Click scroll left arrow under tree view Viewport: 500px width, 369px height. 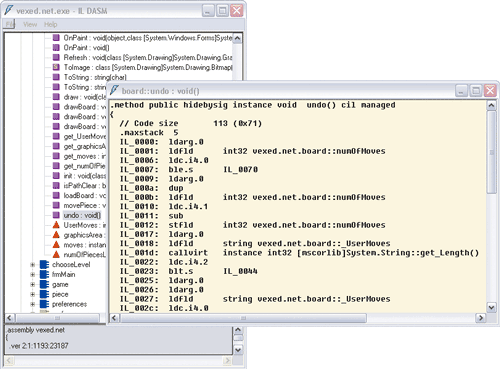[x=10, y=318]
